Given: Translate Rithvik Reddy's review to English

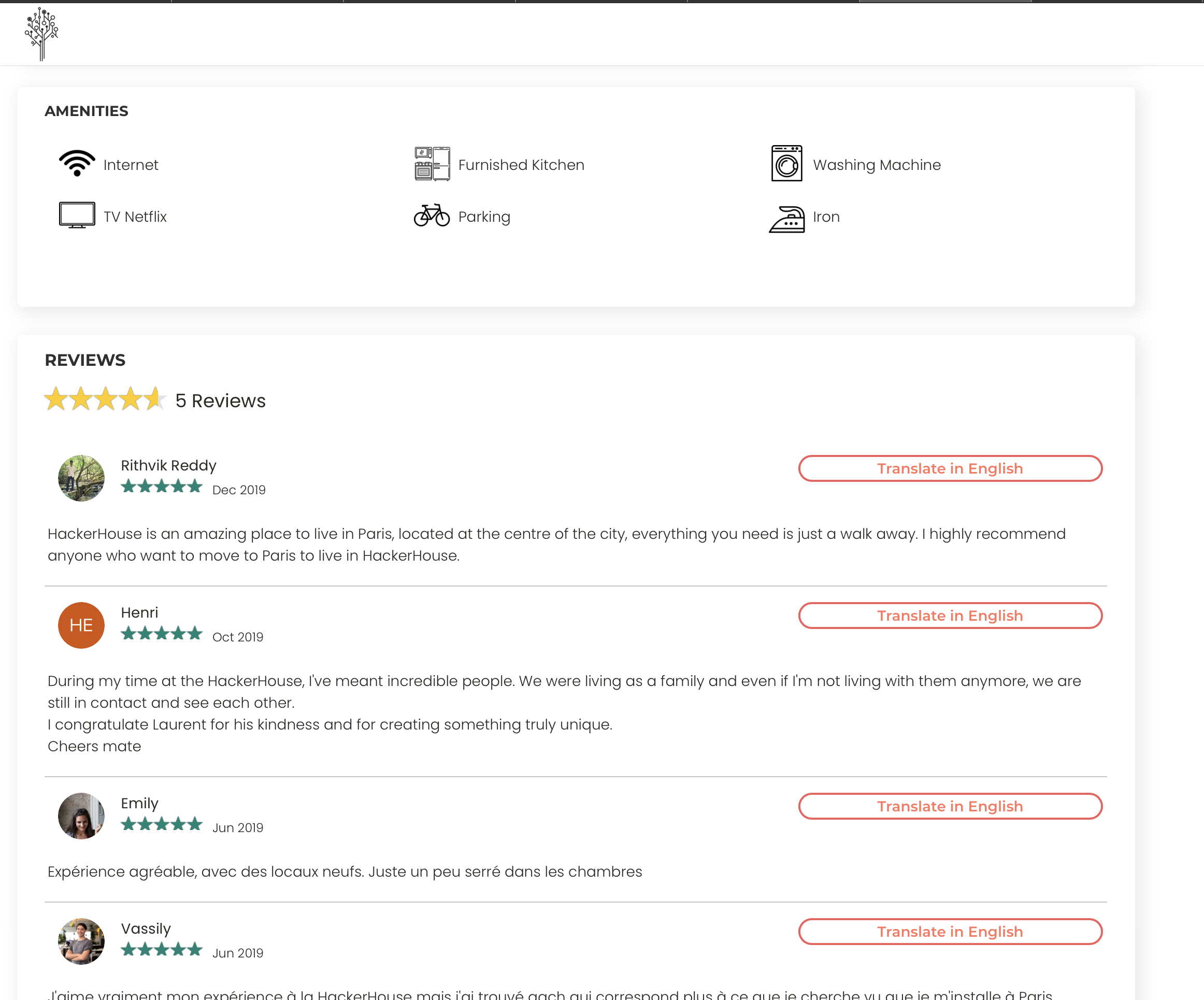Looking at the screenshot, I should coord(950,468).
